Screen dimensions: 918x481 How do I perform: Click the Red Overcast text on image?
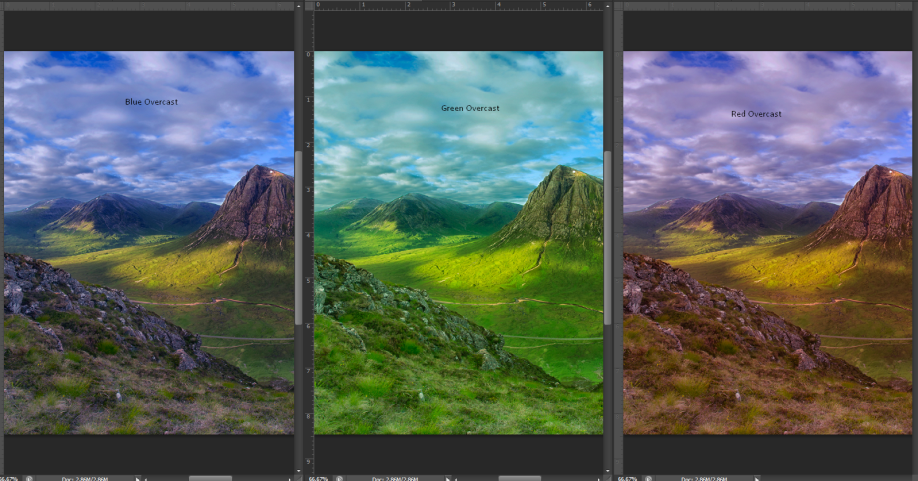(x=756, y=114)
